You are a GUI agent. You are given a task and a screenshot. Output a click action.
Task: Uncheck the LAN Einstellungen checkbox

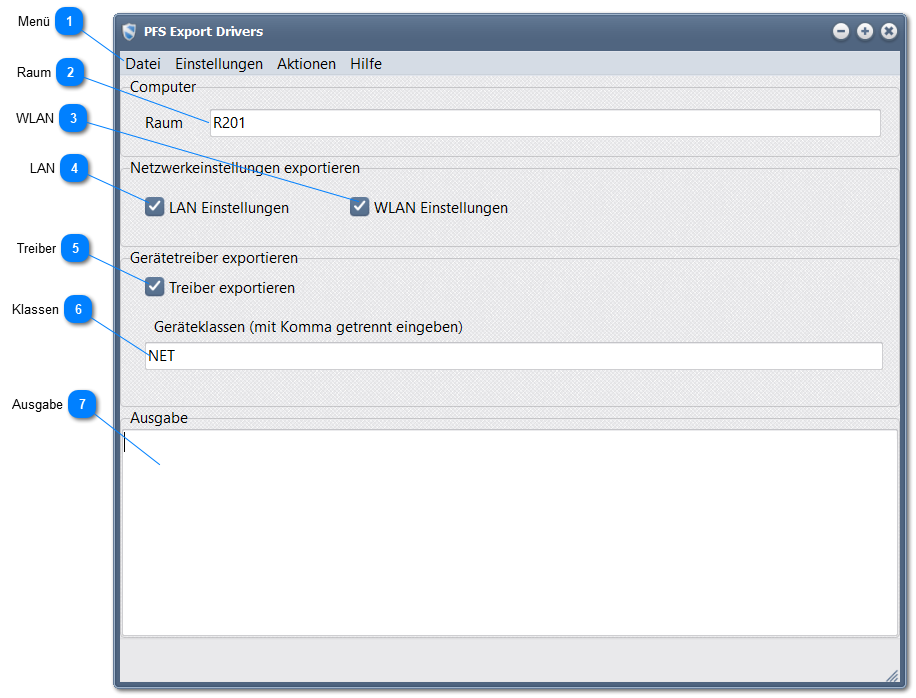click(155, 207)
